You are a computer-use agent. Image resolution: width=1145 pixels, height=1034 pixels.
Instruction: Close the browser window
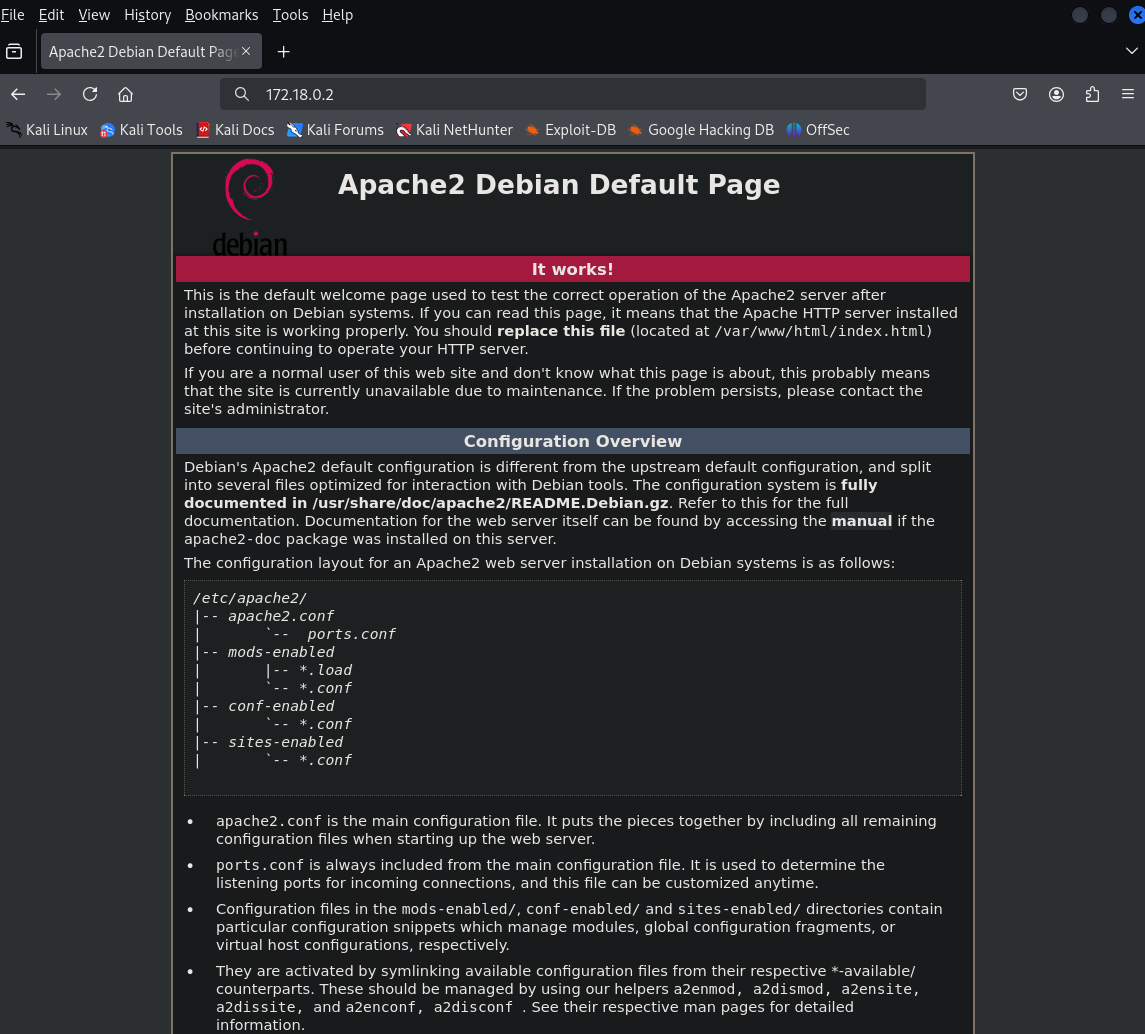(x=1136, y=15)
